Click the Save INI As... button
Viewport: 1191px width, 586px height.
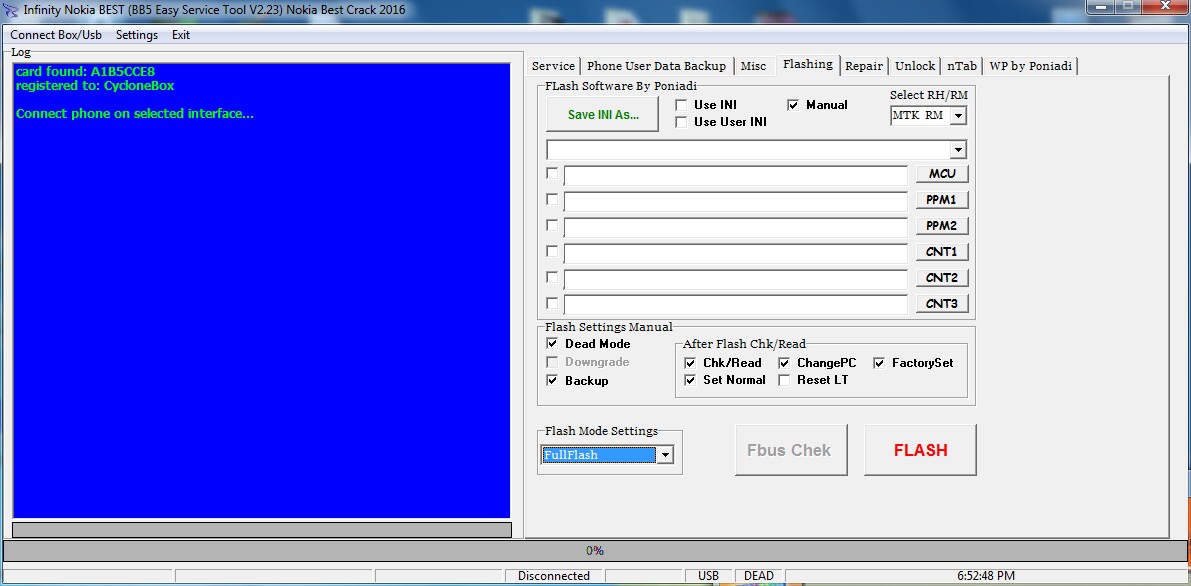[x=602, y=115]
